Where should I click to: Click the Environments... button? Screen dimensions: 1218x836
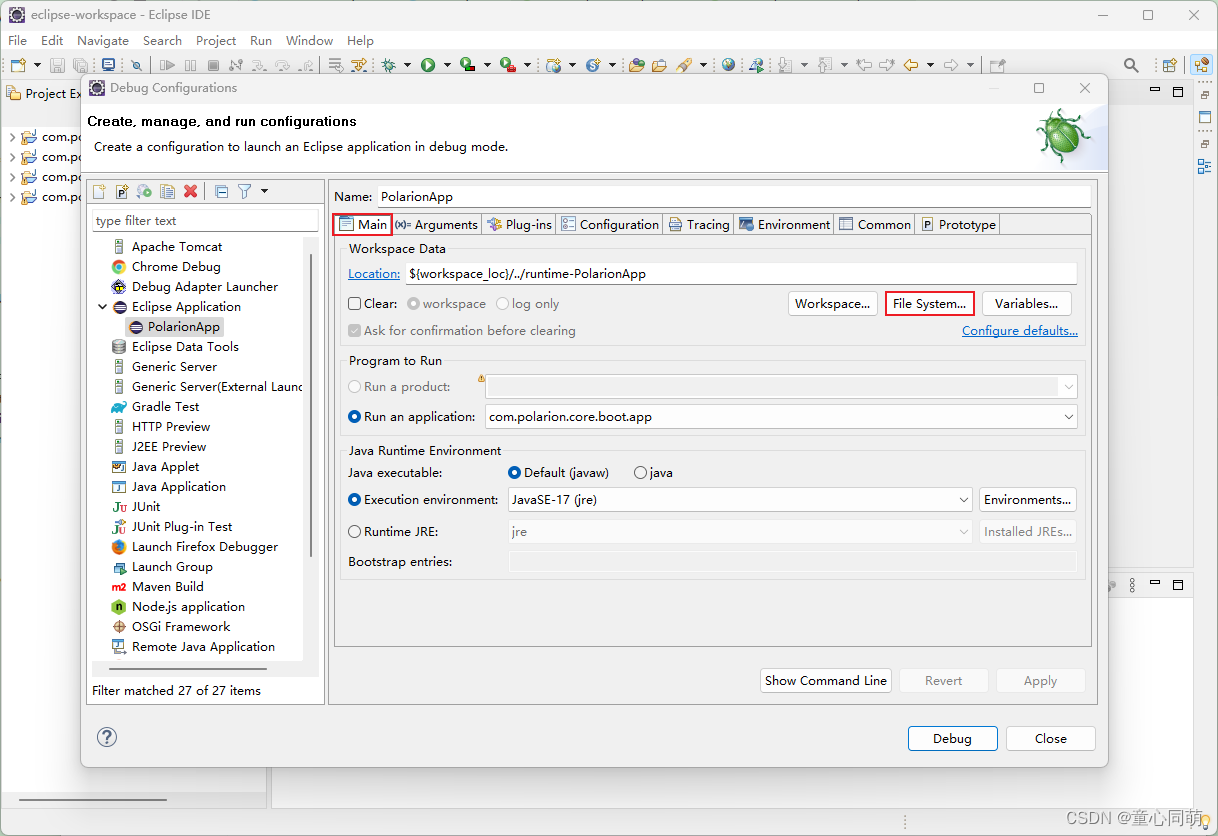tap(1028, 499)
